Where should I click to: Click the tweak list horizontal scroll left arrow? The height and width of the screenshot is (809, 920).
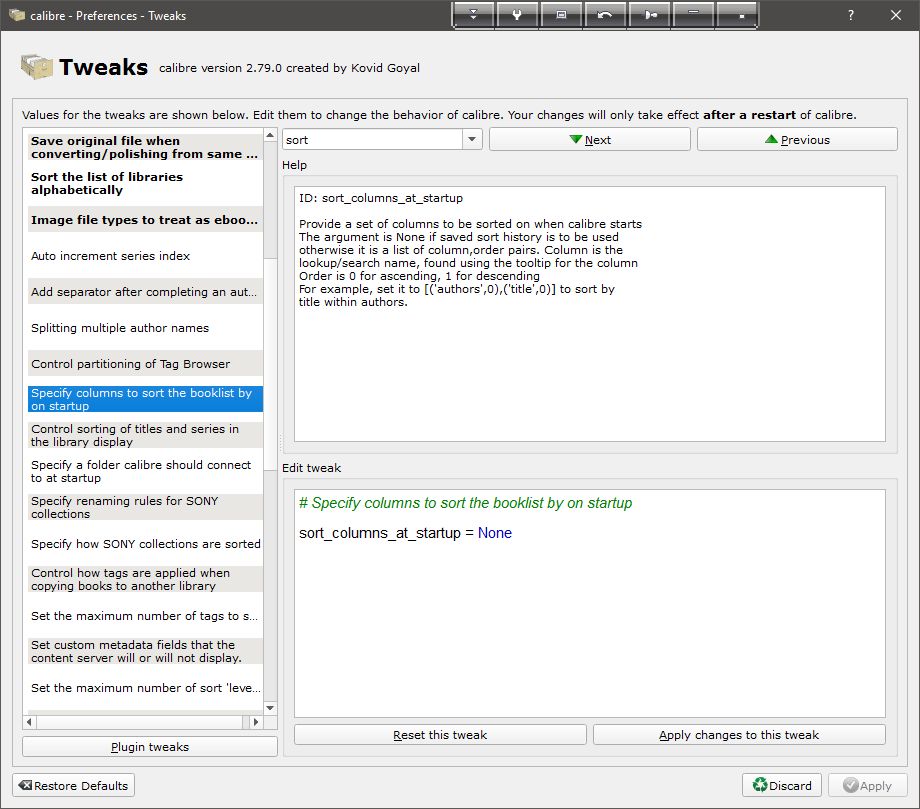pos(29,722)
